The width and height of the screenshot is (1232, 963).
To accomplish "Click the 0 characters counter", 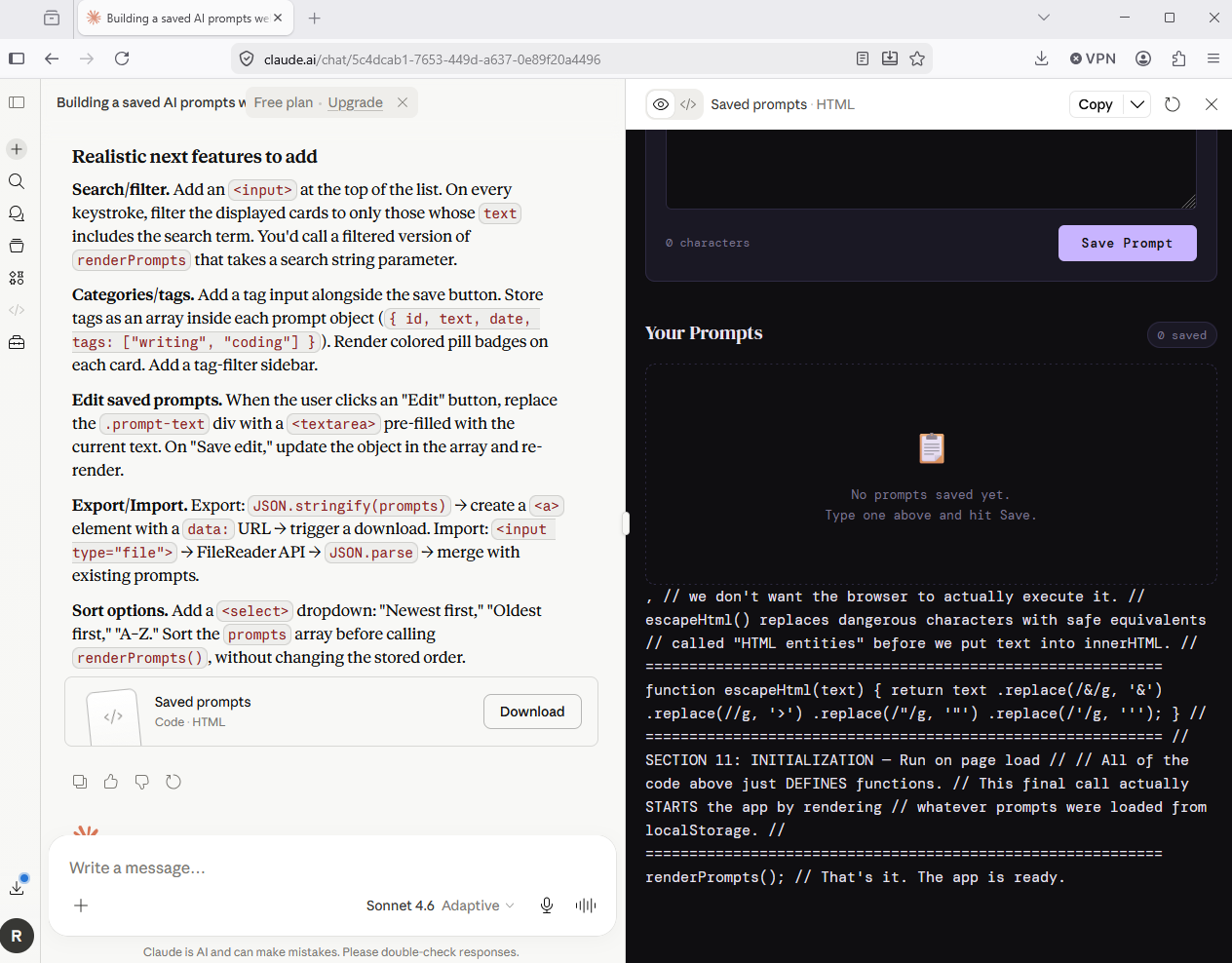I will pos(708,243).
